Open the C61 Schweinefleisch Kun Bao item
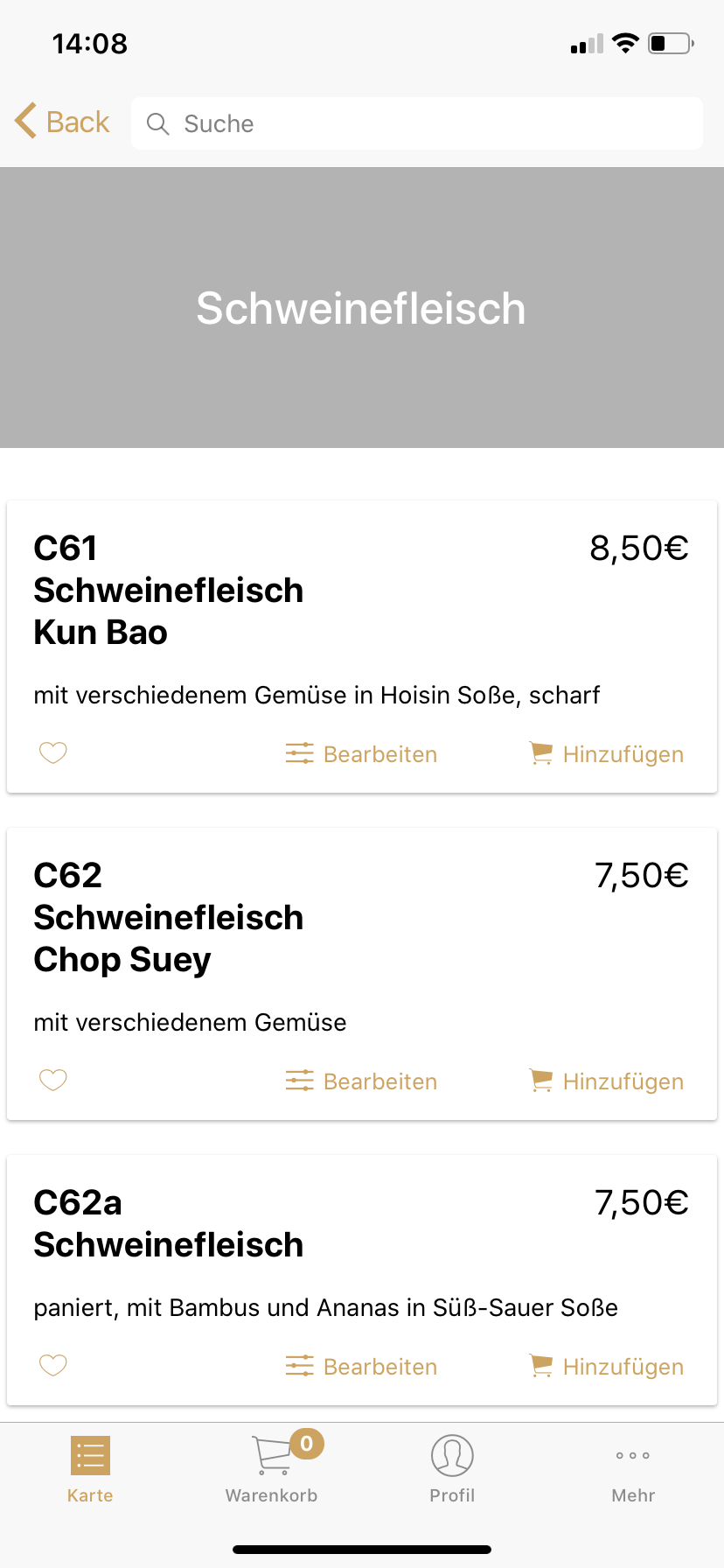 pos(169,591)
